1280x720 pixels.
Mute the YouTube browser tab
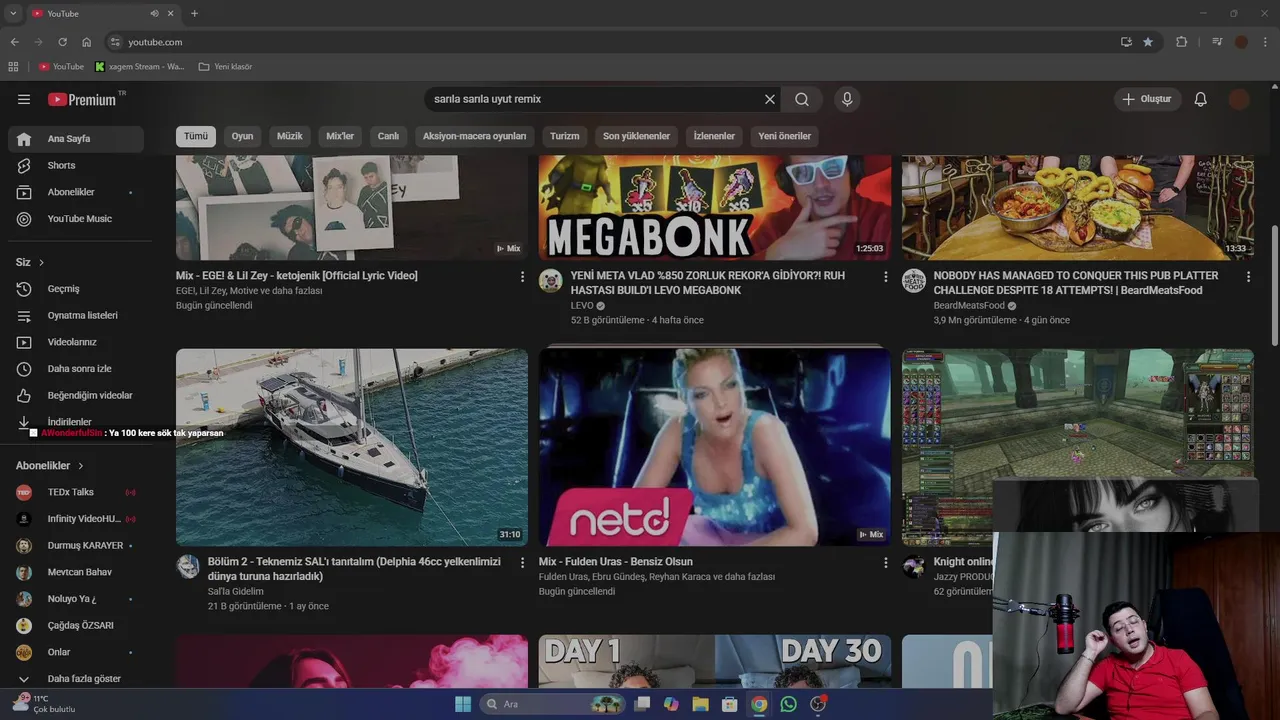(x=154, y=13)
